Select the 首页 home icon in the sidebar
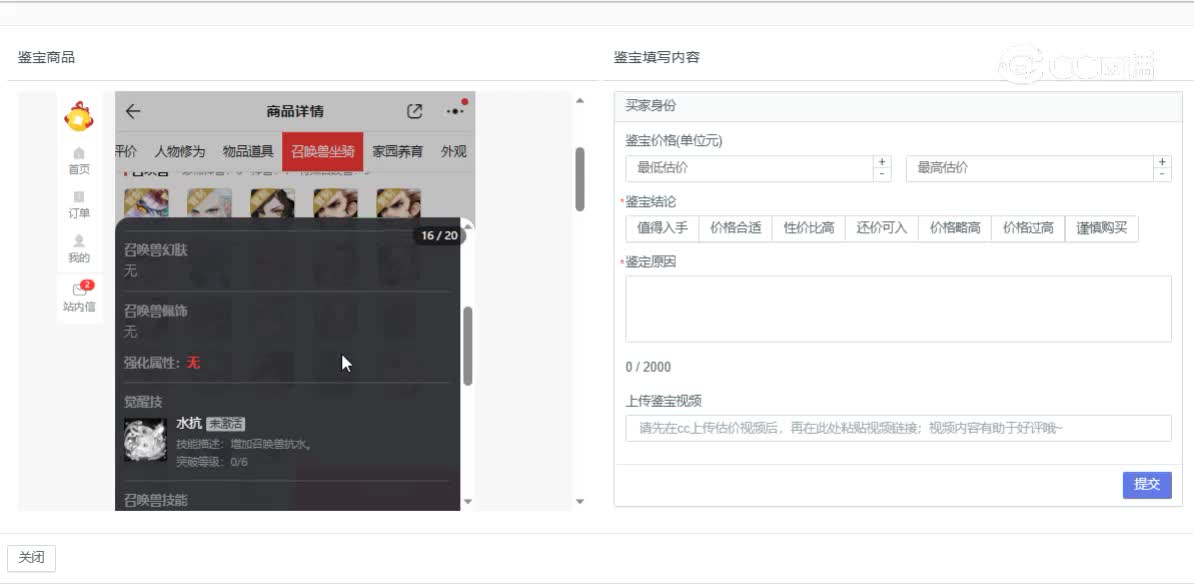This screenshot has width=1194, height=584. 78,161
